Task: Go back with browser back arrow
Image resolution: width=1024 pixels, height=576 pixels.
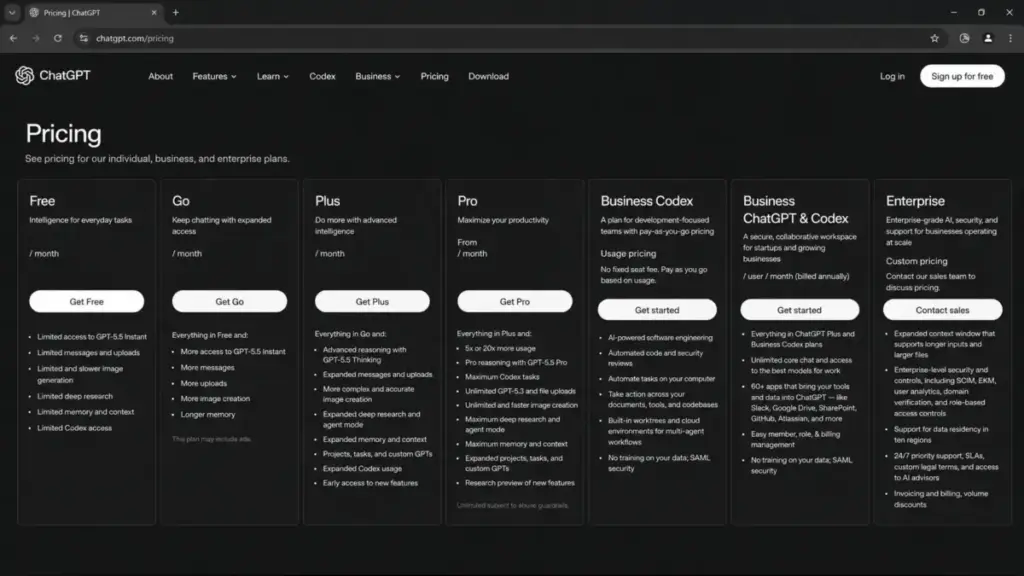Action: pyautogui.click(x=13, y=39)
